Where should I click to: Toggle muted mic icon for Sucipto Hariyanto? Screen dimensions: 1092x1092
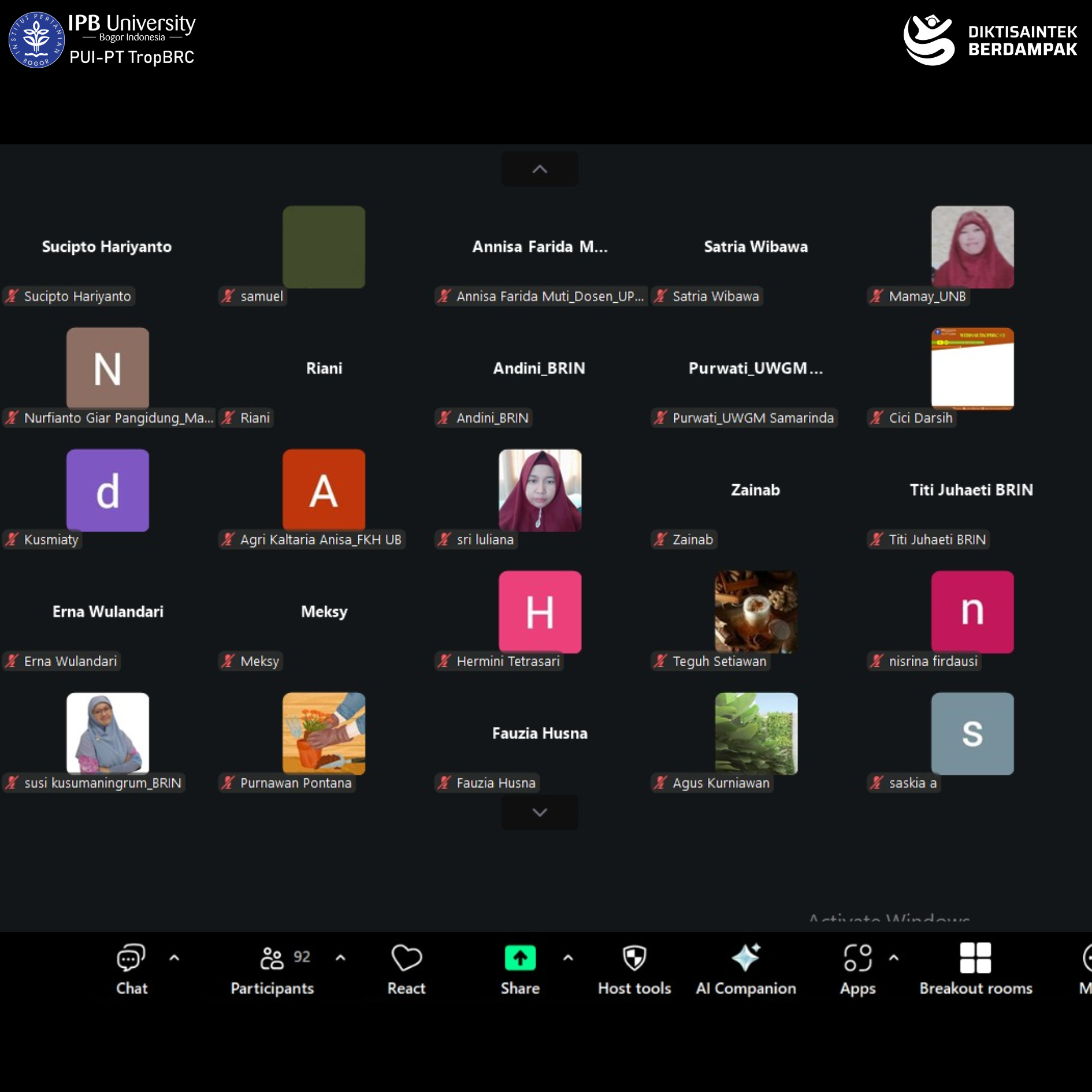pyautogui.click(x=12, y=296)
